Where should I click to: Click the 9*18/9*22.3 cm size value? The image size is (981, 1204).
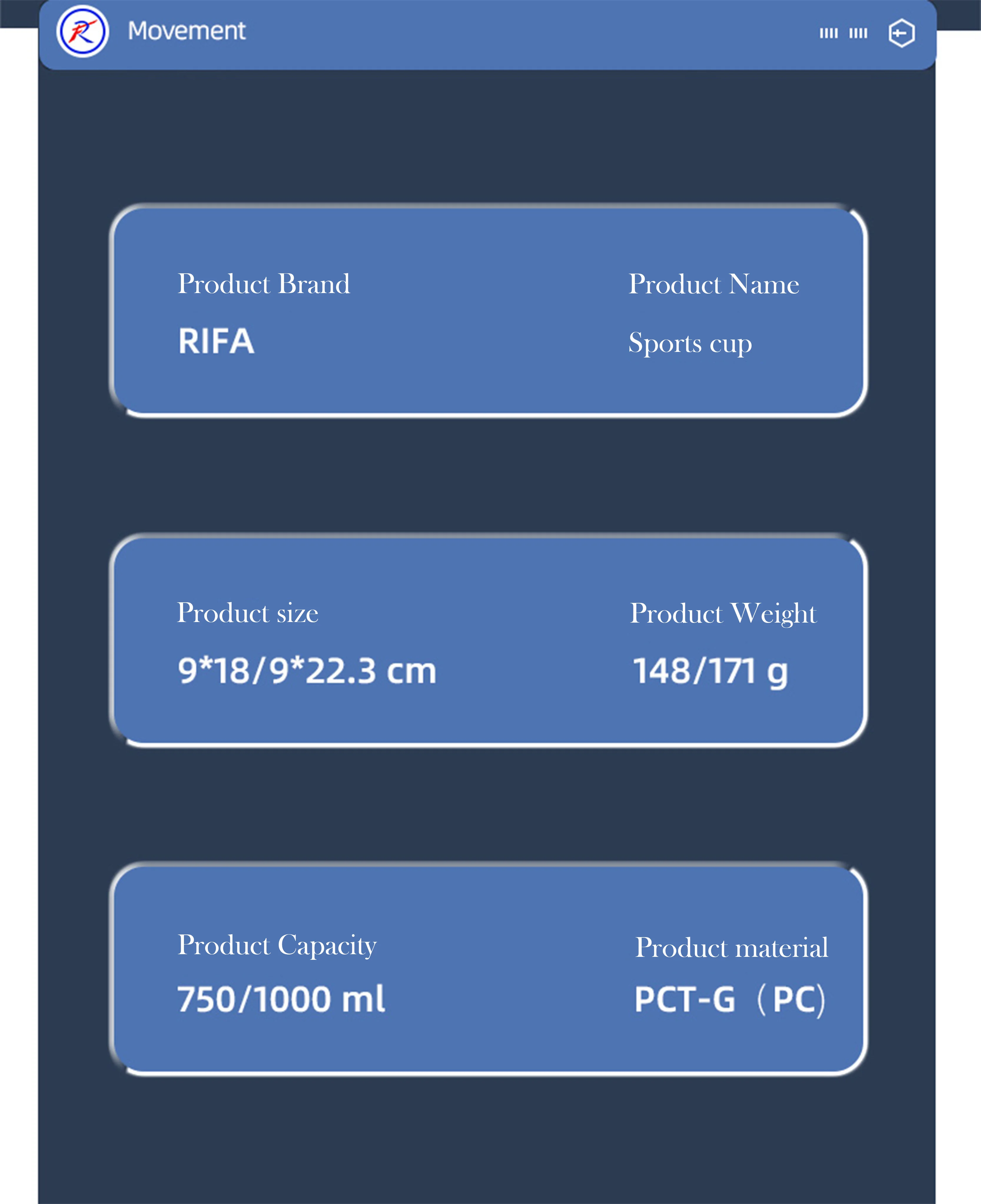307,671
